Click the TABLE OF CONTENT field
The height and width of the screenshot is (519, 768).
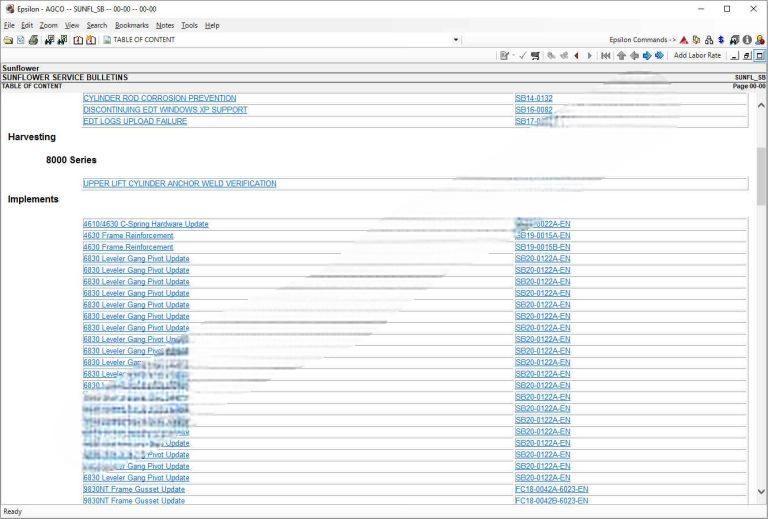pyautogui.click(x=282, y=40)
